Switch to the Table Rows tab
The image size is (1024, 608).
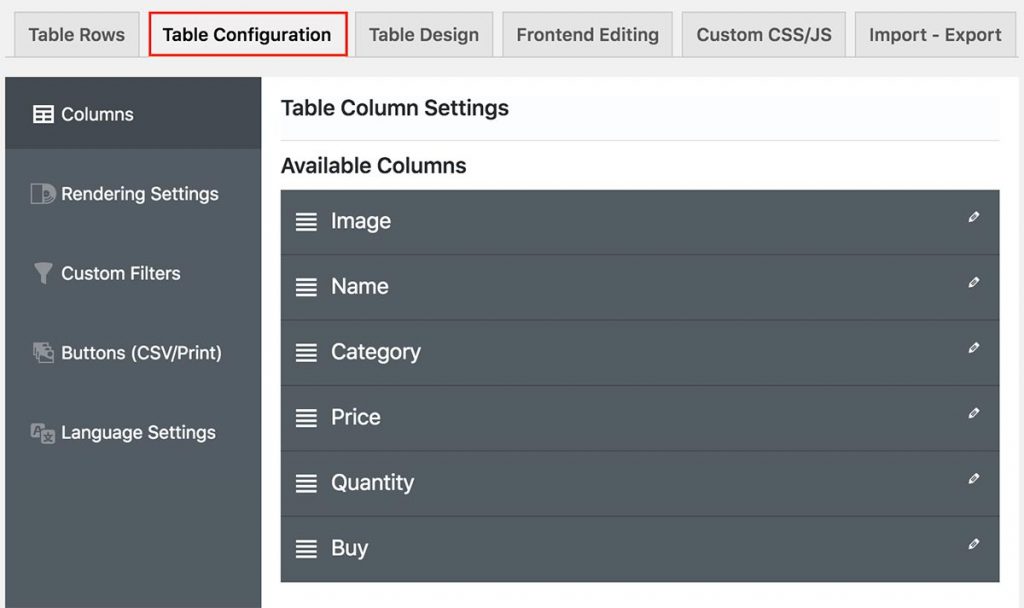tap(77, 35)
